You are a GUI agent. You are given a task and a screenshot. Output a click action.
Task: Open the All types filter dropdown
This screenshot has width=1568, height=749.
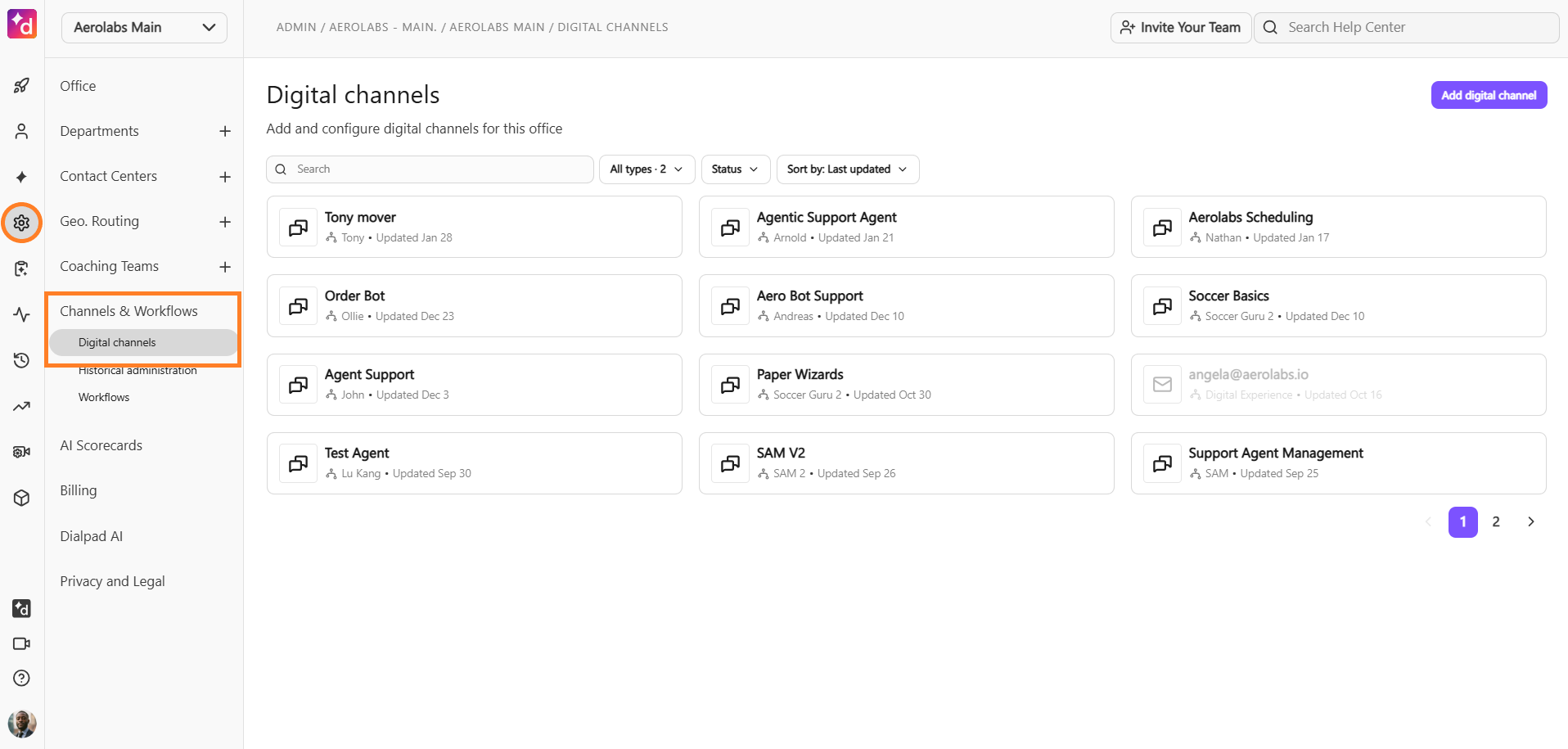click(x=647, y=169)
